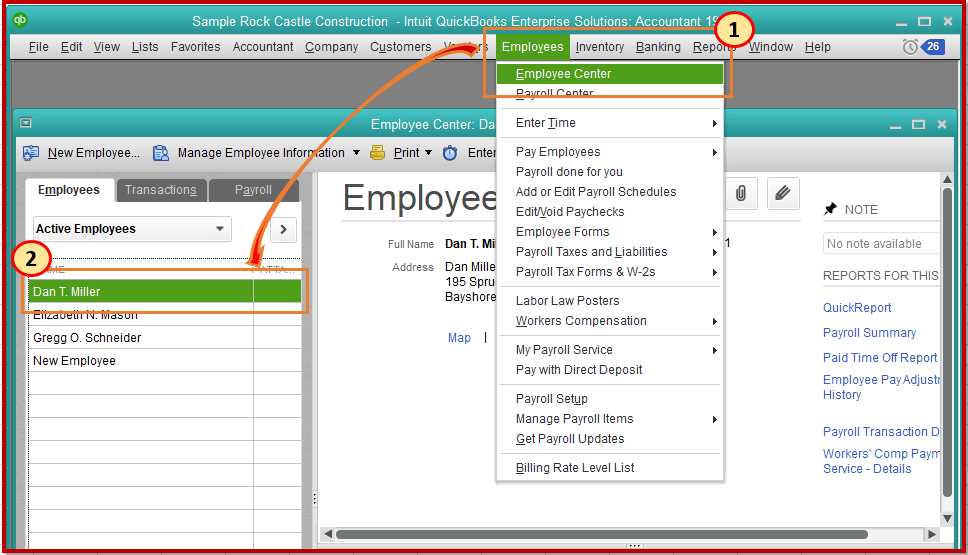The width and height of the screenshot is (968, 555).
Task: Expand Payroll Tax Forms & W-2s submenu arrow
Action: click(x=714, y=272)
